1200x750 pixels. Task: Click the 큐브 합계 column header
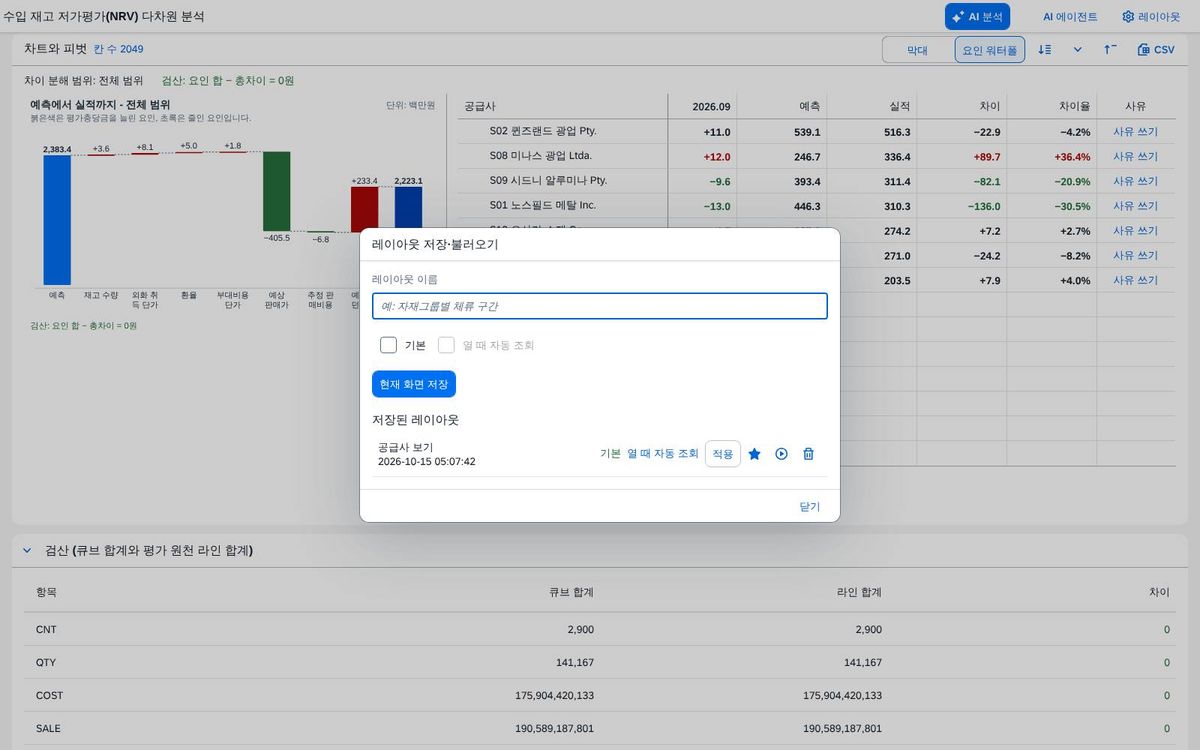pyautogui.click(x=571, y=592)
